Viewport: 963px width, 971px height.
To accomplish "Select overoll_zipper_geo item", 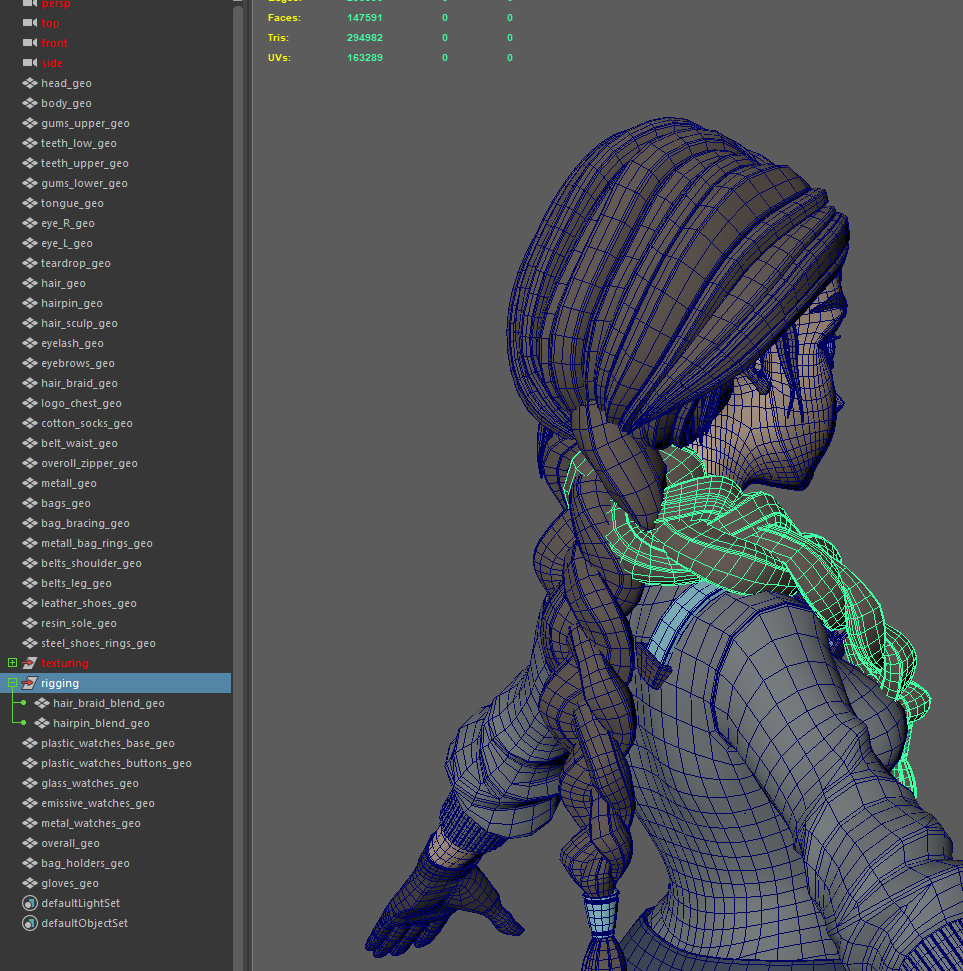I will (89, 463).
